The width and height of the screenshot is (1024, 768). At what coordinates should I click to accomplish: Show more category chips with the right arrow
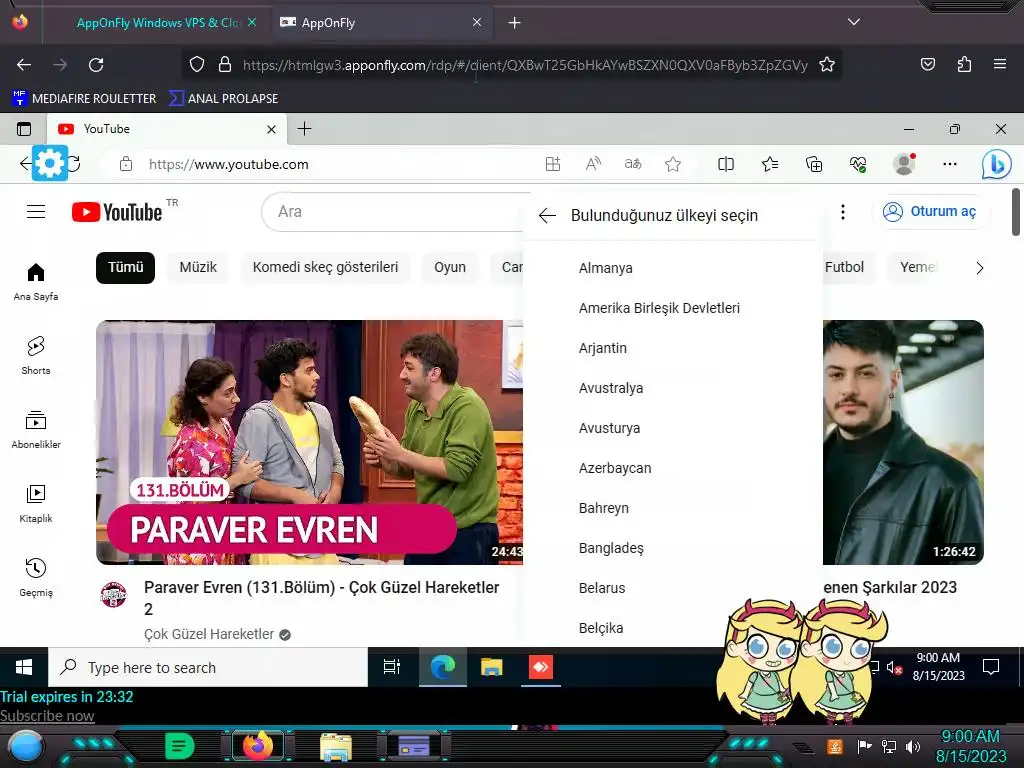coord(979,268)
